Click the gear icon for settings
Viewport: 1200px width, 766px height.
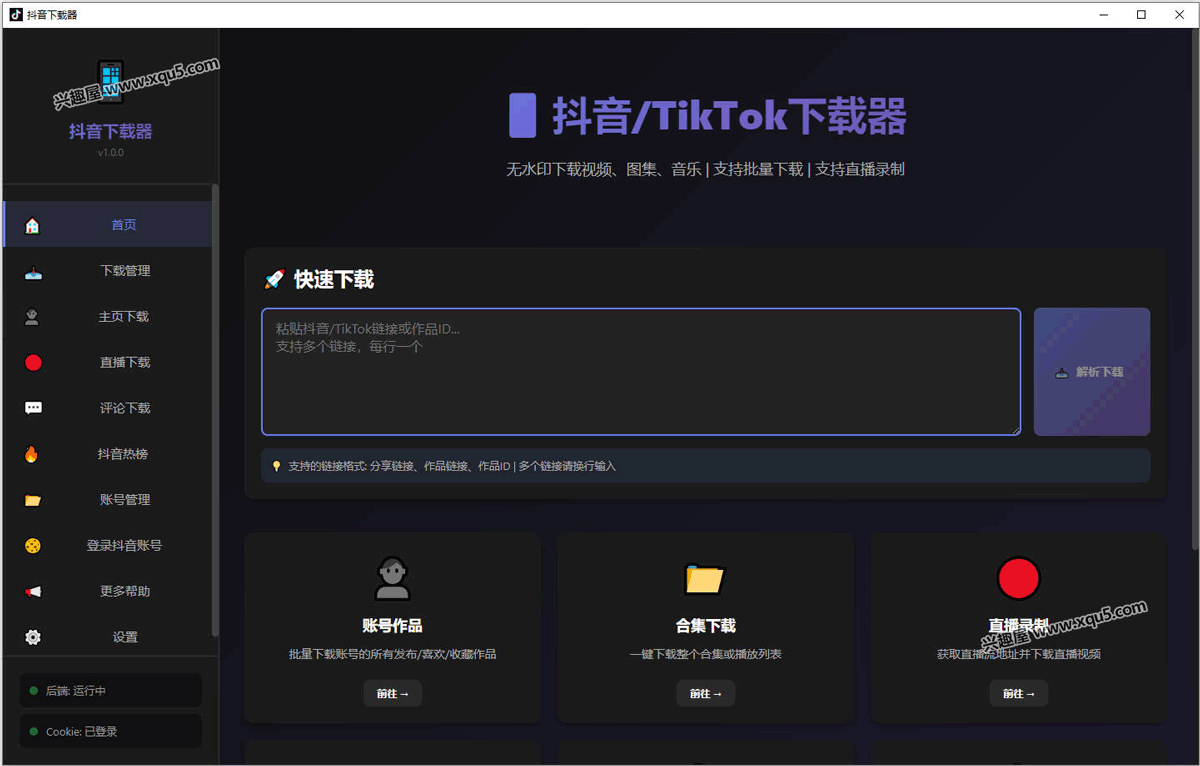(x=33, y=637)
